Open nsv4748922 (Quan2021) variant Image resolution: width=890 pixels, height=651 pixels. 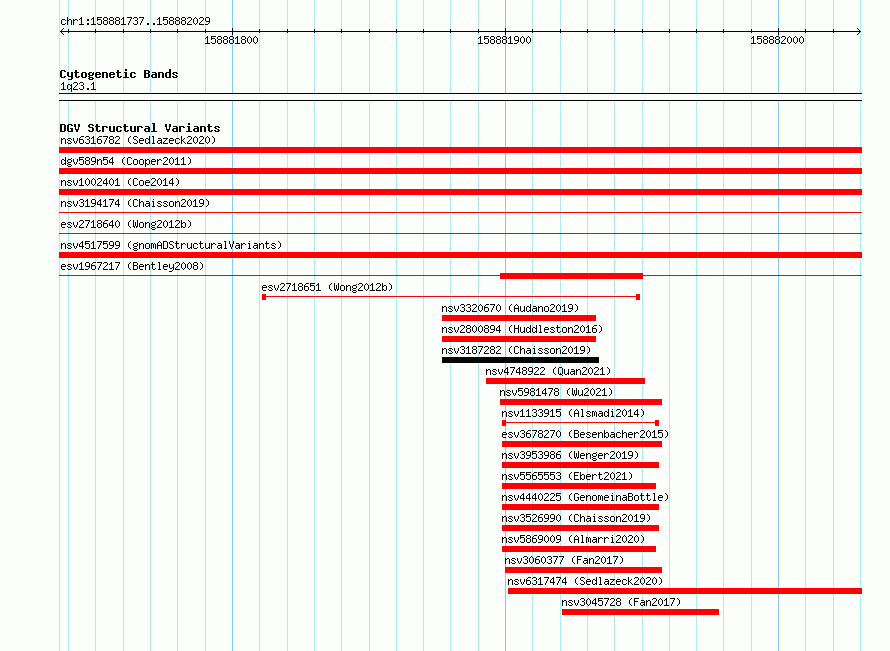(548, 371)
